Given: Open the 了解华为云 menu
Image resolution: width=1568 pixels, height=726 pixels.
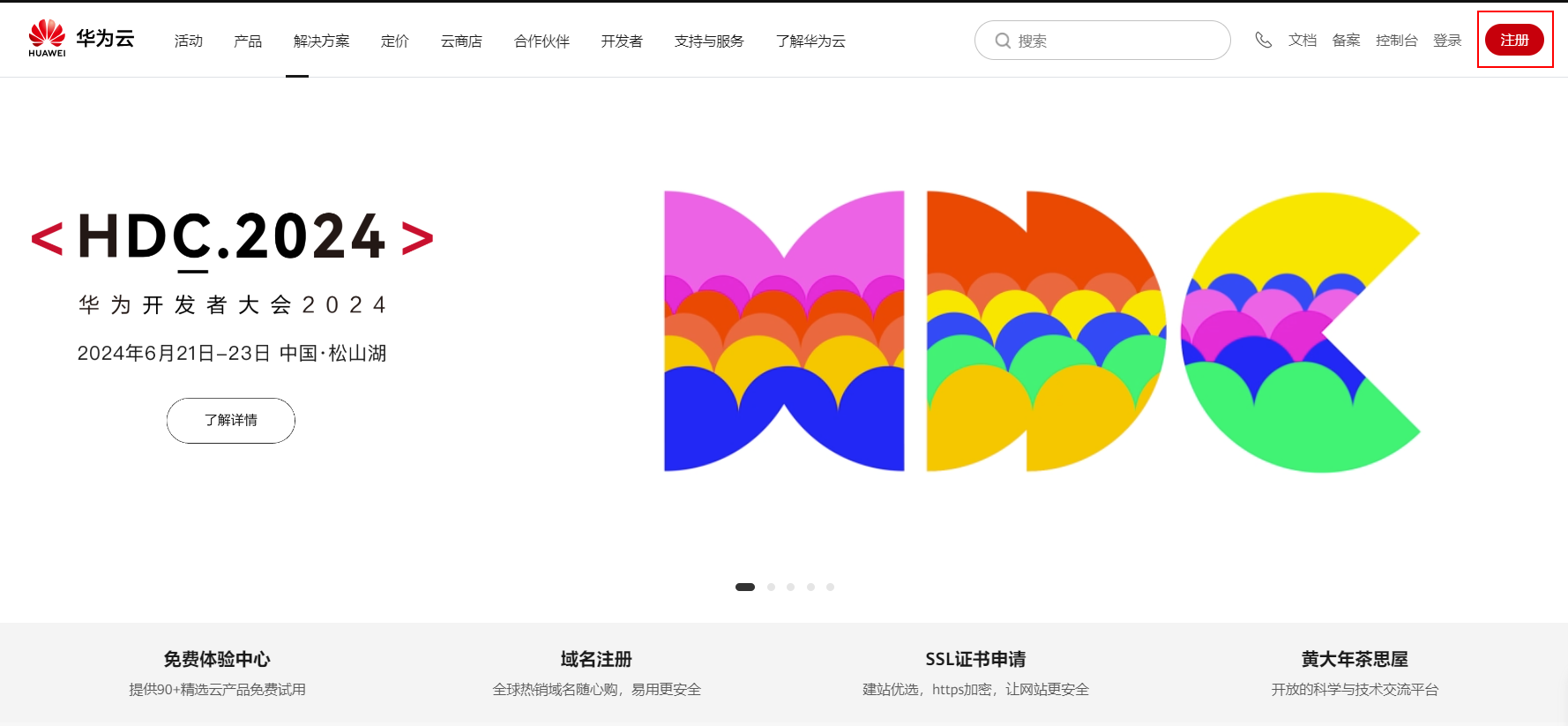Looking at the screenshot, I should [x=810, y=41].
